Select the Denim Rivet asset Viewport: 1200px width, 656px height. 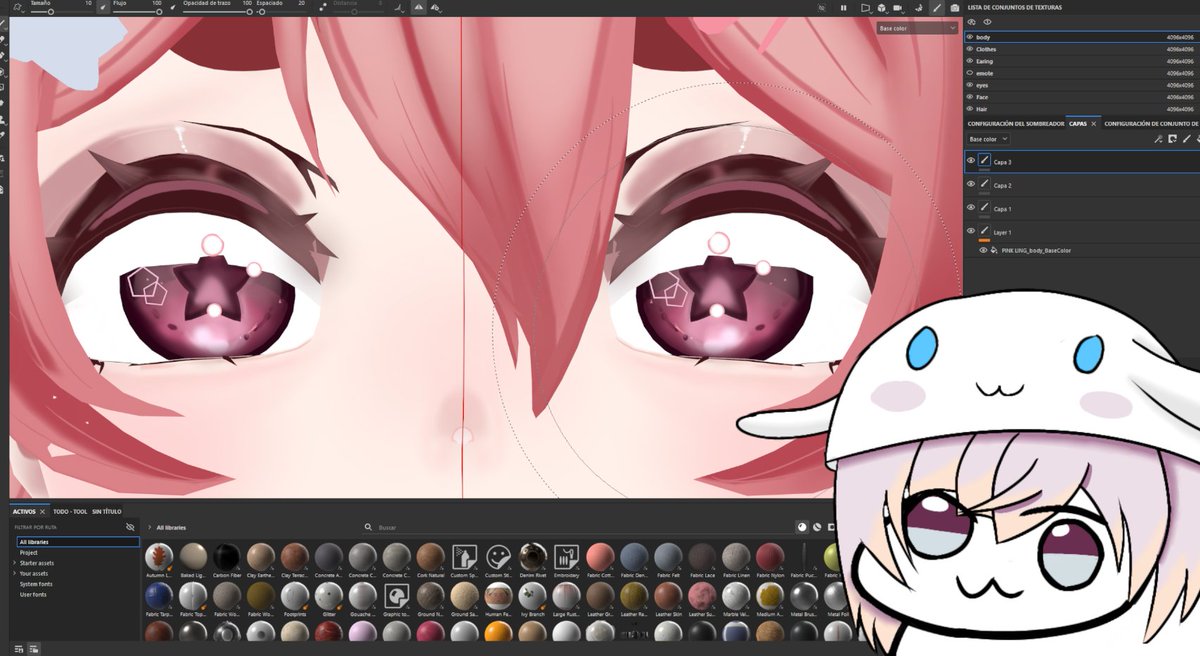[x=532, y=557]
